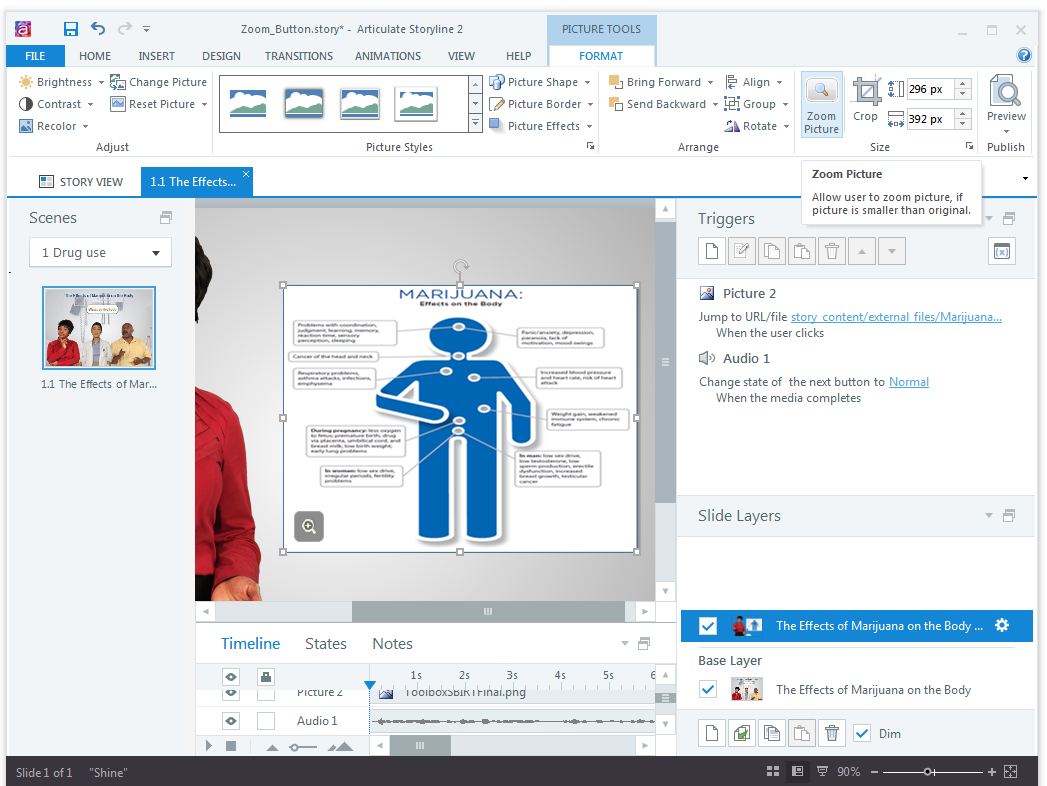Image resolution: width=1047 pixels, height=786 pixels.
Task: Follow the Marijuana external files link
Action: (x=896, y=316)
